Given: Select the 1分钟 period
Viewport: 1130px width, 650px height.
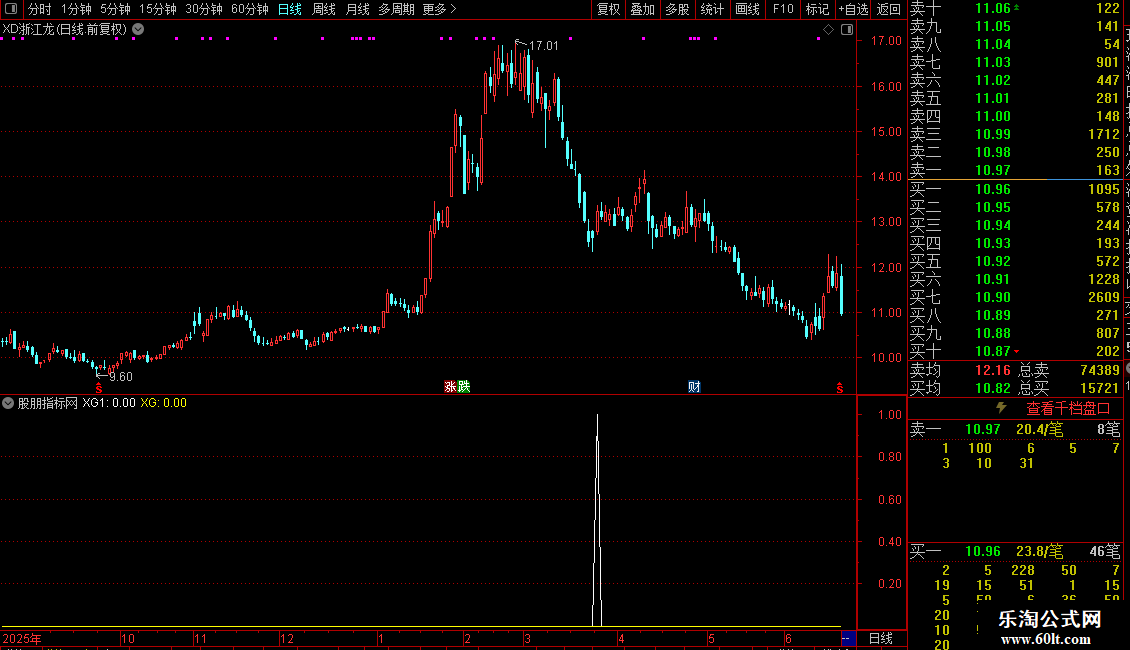Looking at the screenshot, I should 76,9.
